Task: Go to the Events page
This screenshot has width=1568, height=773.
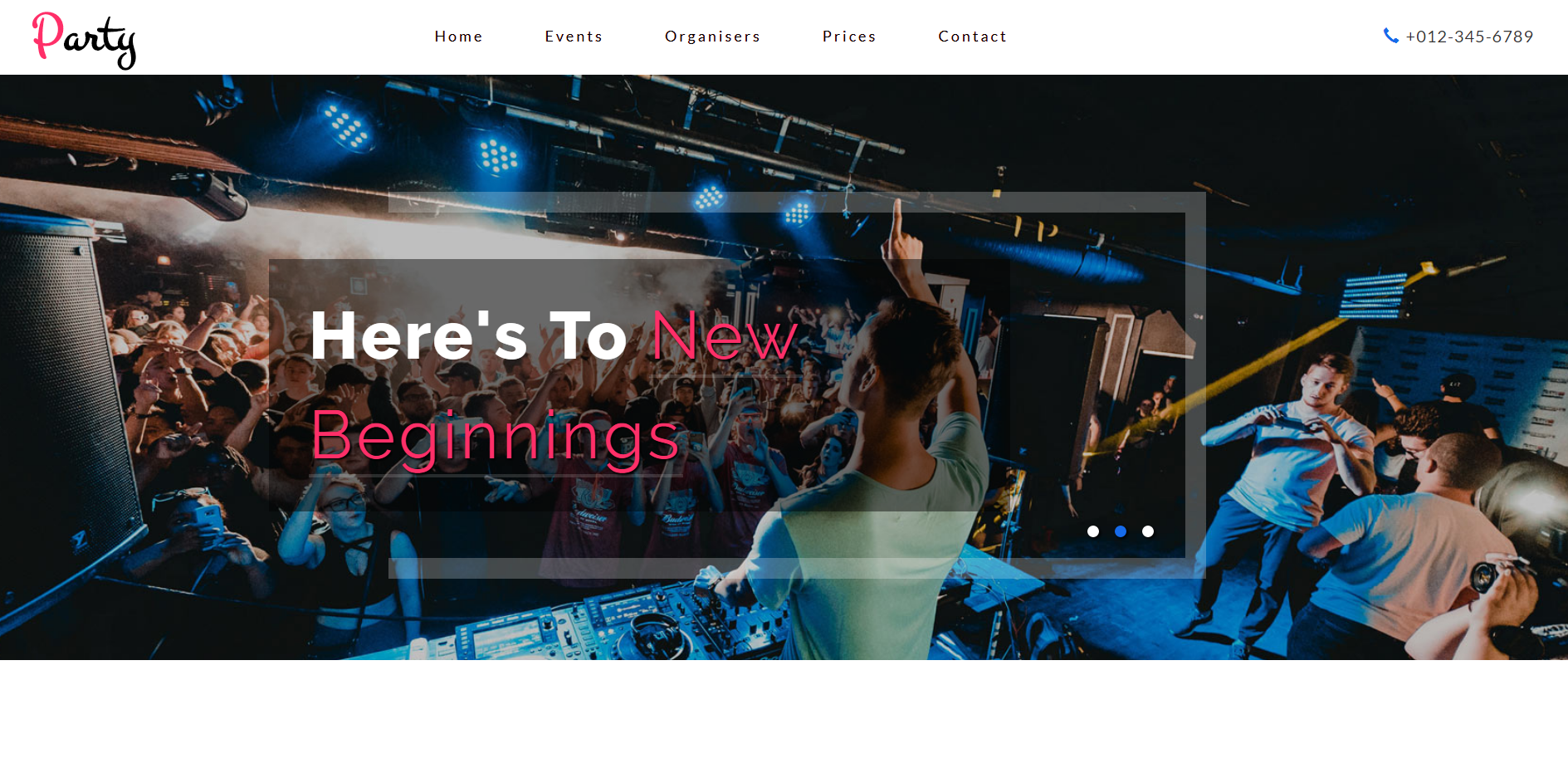Action: pyautogui.click(x=574, y=37)
